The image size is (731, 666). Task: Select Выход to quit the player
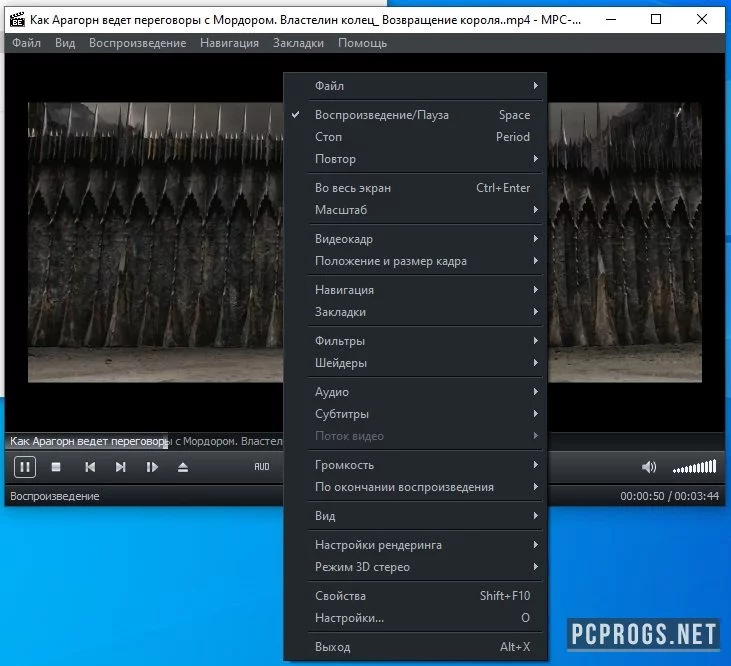click(415, 646)
